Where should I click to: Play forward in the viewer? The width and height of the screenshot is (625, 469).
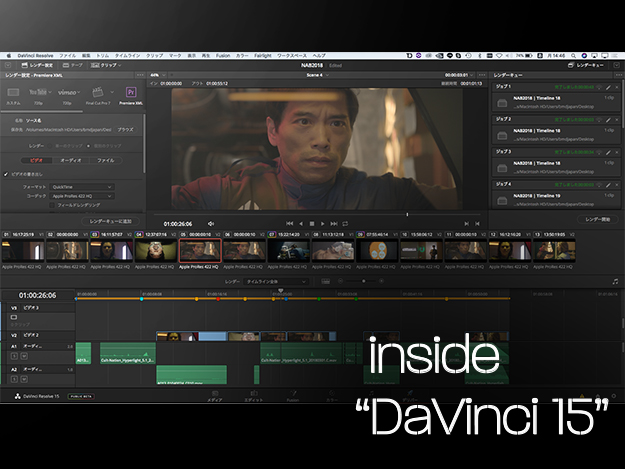coord(322,224)
